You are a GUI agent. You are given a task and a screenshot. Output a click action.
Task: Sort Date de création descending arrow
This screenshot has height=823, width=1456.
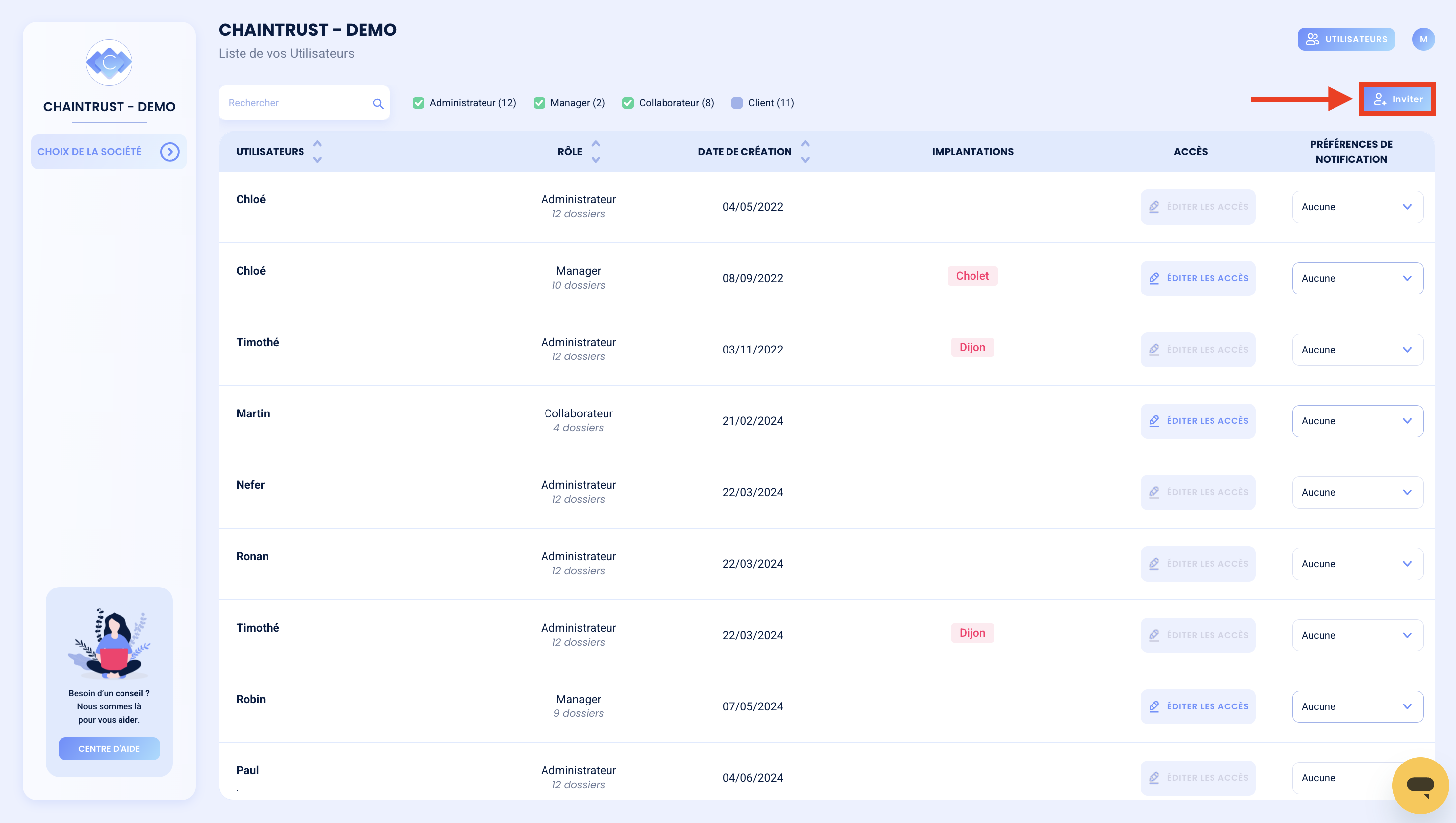805,160
